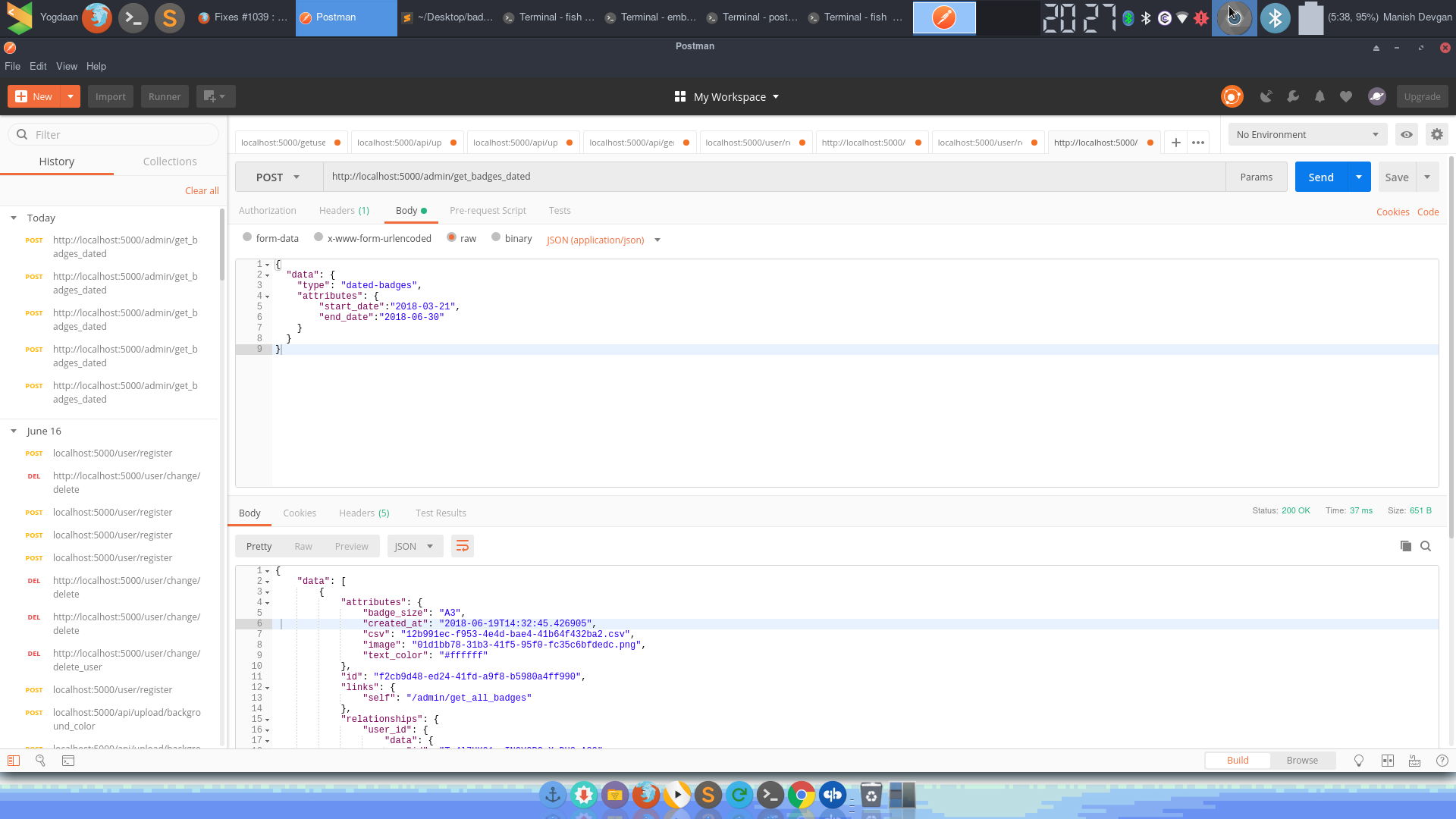Click the heart icon in the top bar

pyautogui.click(x=1346, y=96)
